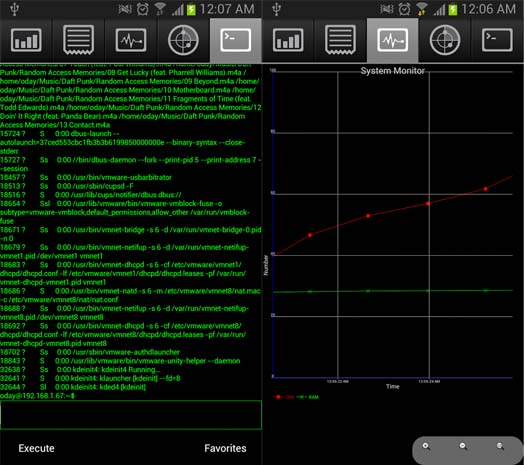Zoom in on the chart
Viewport: 525px width, 465px height.
[x=426, y=446]
